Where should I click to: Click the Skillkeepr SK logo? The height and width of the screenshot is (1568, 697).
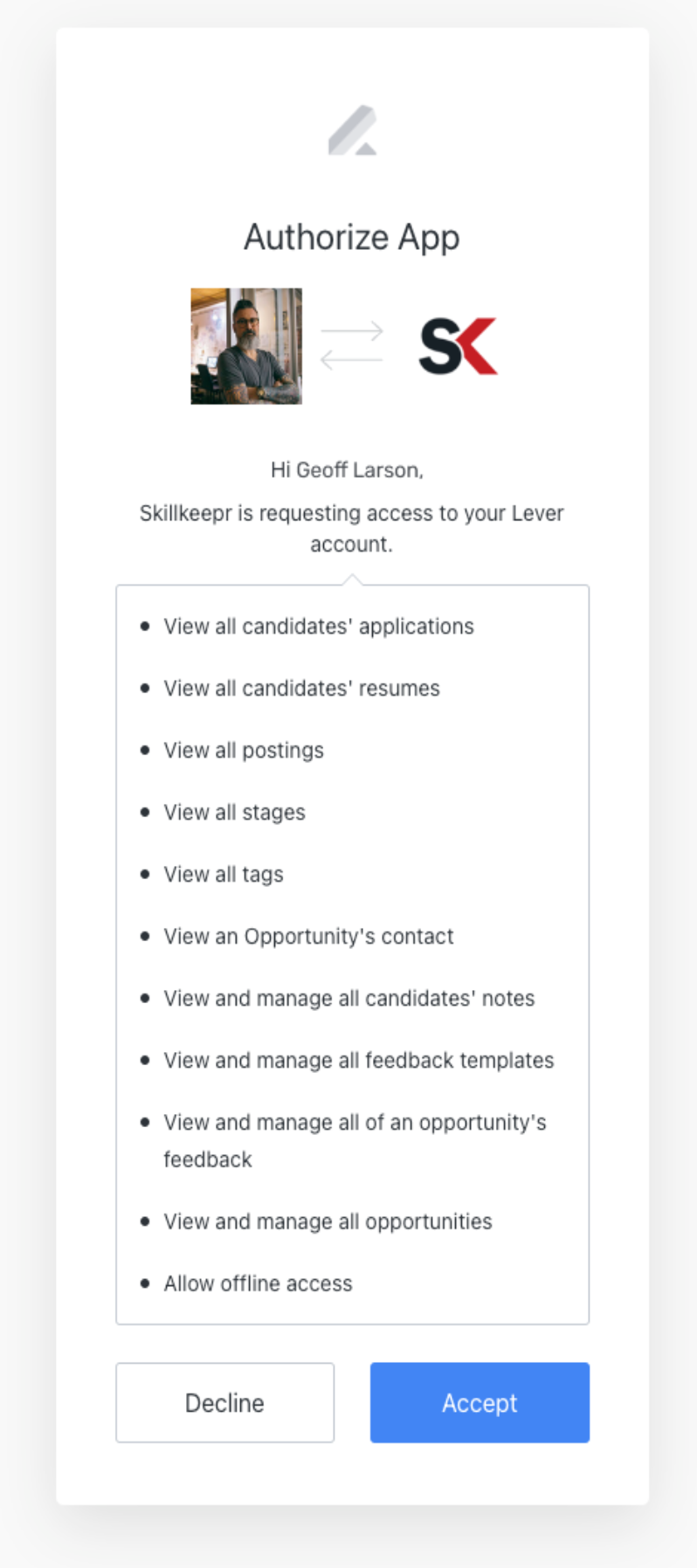click(x=458, y=347)
